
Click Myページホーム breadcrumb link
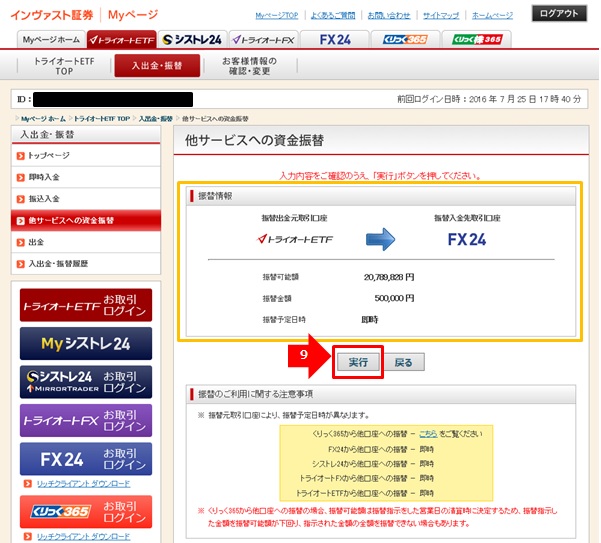43,119
